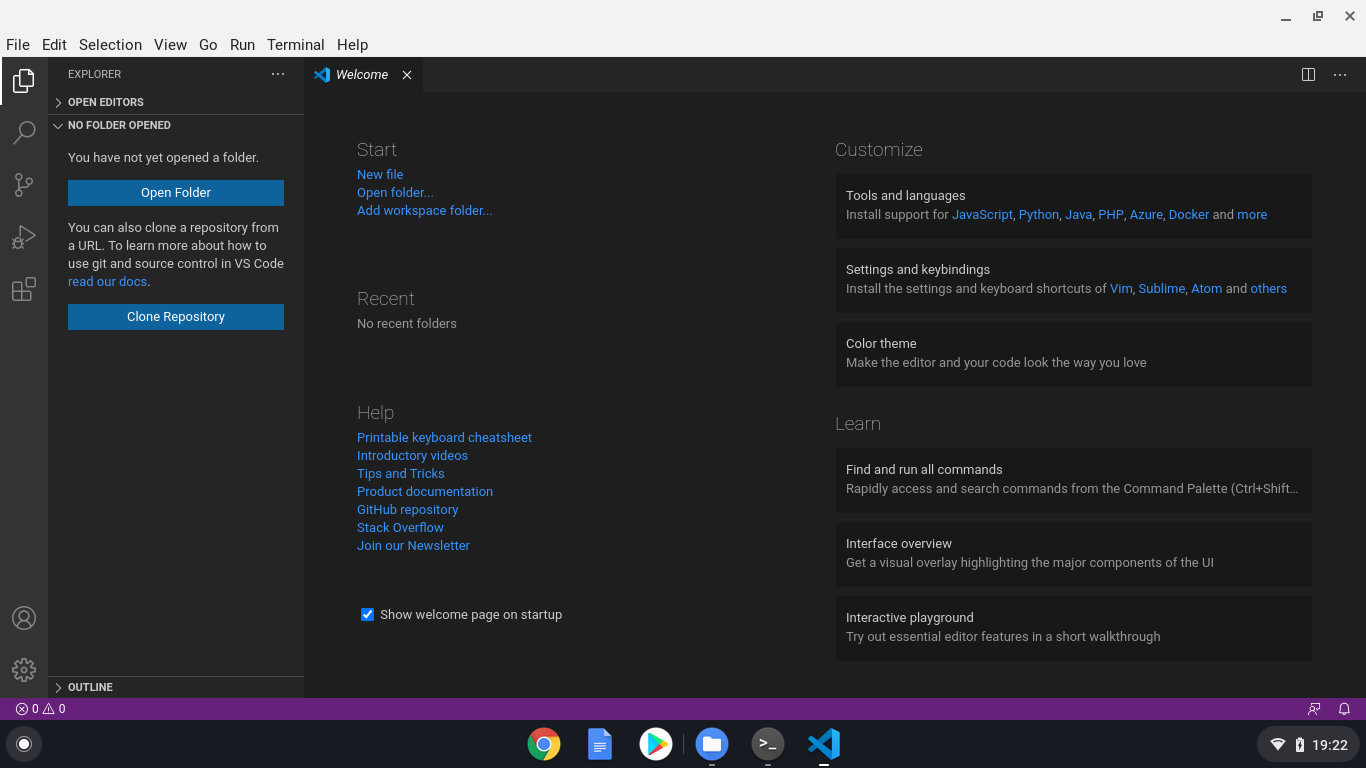Open the Extensions view
The height and width of the screenshot is (768, 1366).
24,289
